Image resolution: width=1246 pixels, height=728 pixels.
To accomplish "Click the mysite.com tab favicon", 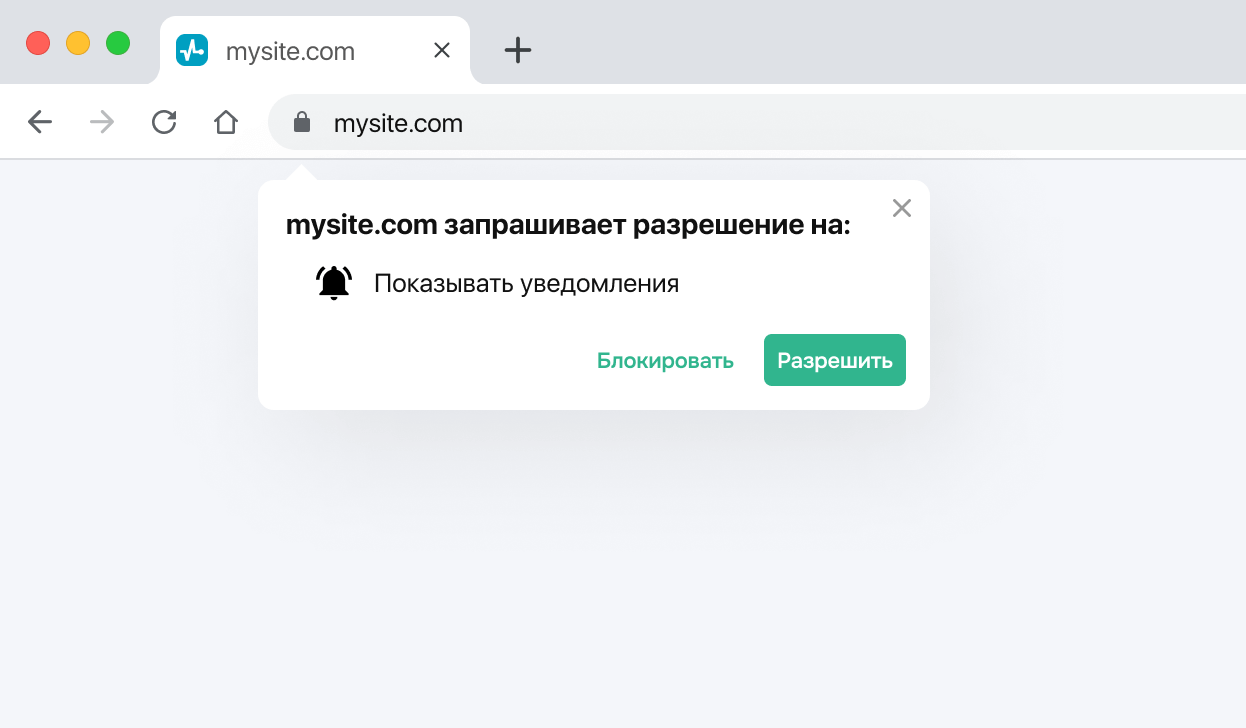I will point(192,50).
